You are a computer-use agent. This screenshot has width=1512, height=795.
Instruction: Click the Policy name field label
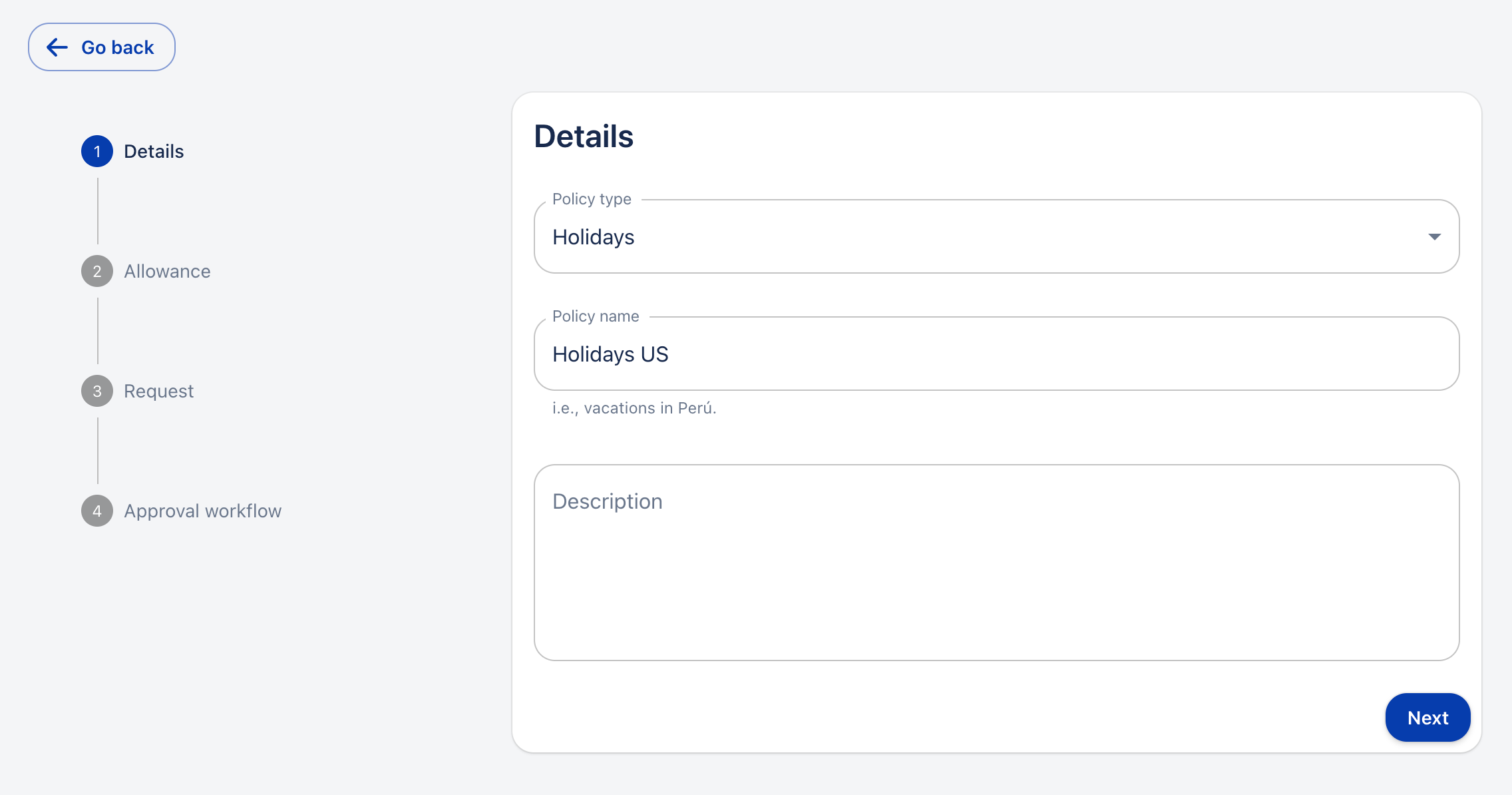coord(596,316)
